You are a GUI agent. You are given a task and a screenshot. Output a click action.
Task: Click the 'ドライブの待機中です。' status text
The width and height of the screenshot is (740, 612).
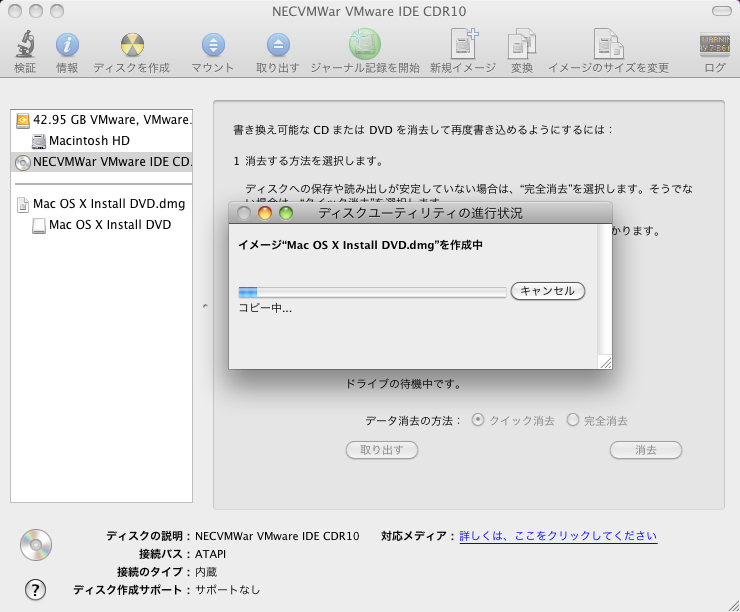[403, 384]
